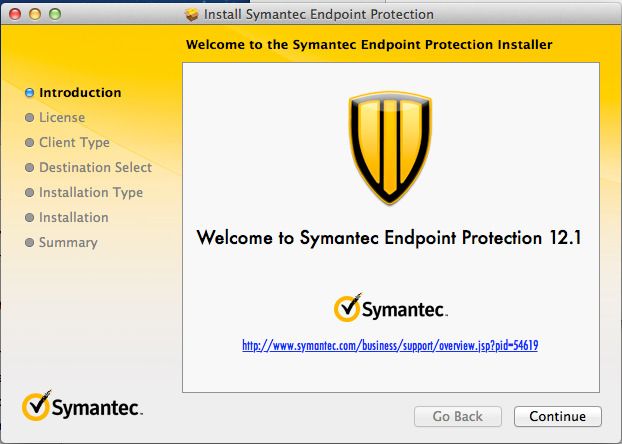
Task: Click the yellow minimize window button
Action: click(35, 14)
